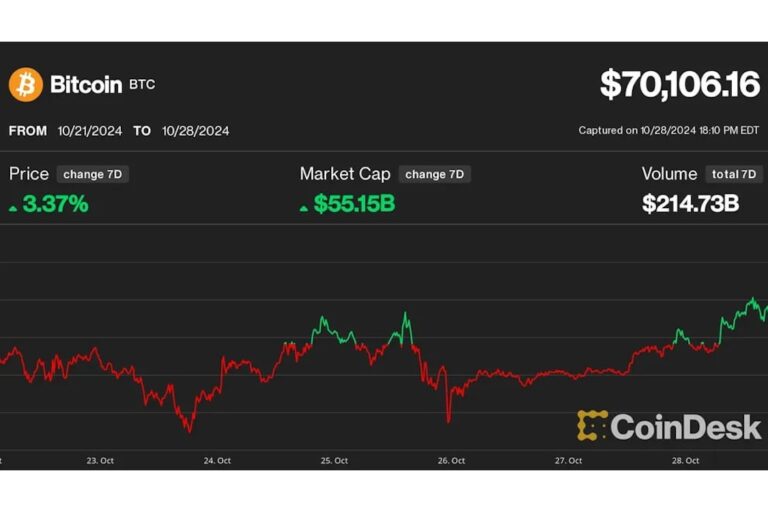Viewport: 768px width, 512px height.
Task: Click the $214.73B volume value
Action: (690, 205)
